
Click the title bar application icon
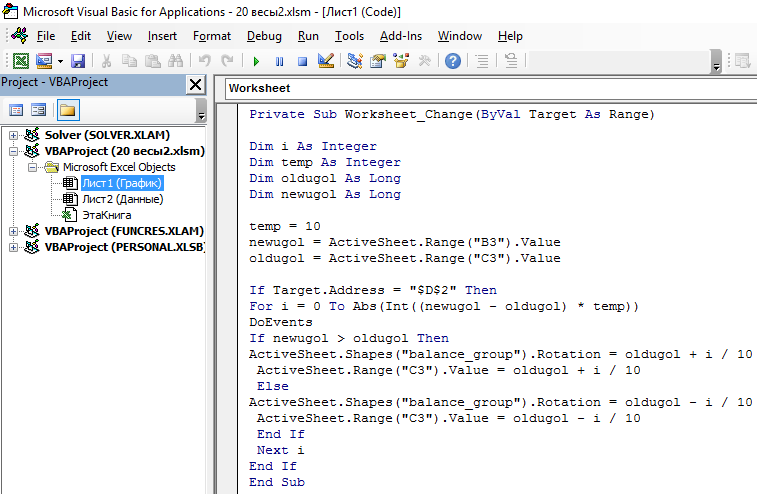click(10, 11)
